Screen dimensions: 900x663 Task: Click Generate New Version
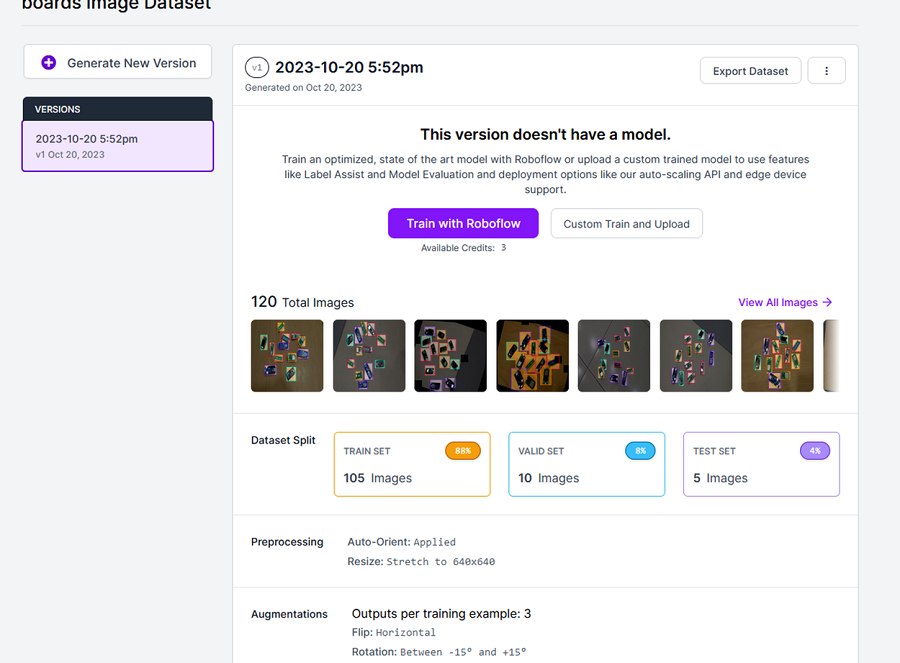(117, 62)
